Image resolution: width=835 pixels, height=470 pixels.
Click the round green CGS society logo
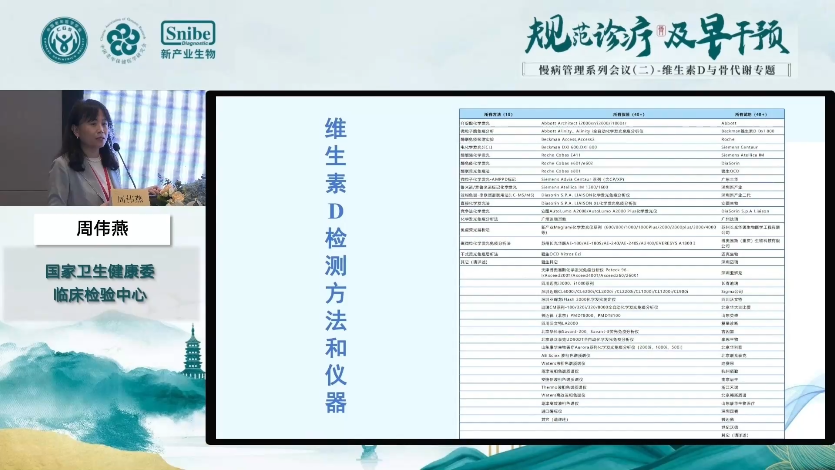coord(64,40)
